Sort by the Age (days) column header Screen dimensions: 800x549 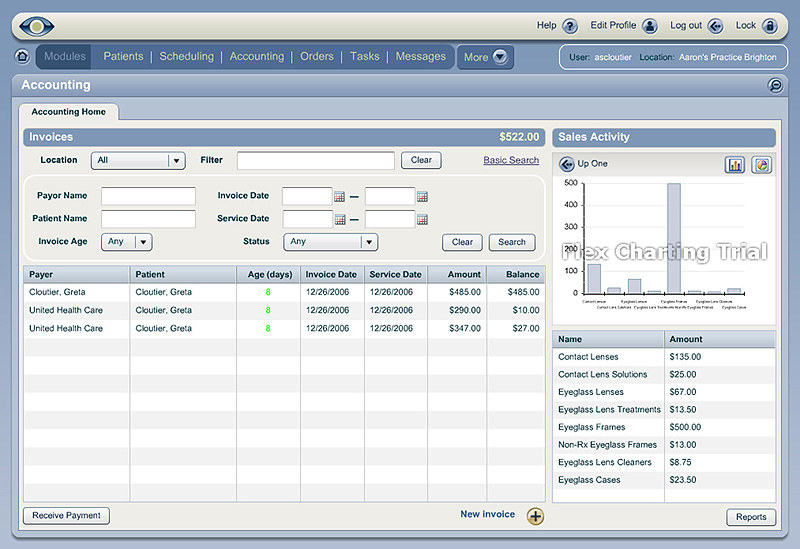(269, 274)
